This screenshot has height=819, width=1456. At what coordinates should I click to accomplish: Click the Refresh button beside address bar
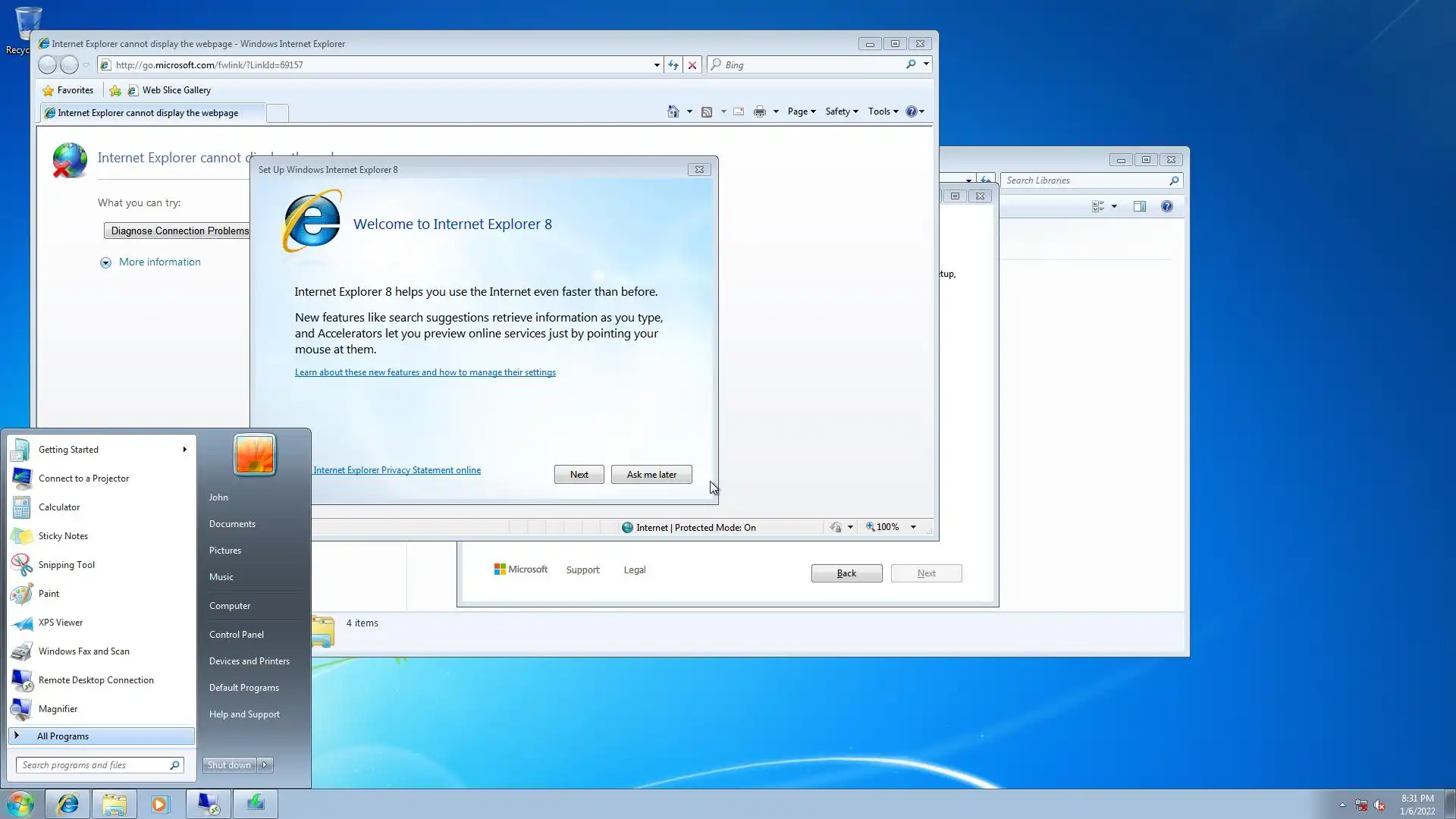pos(673,65)
